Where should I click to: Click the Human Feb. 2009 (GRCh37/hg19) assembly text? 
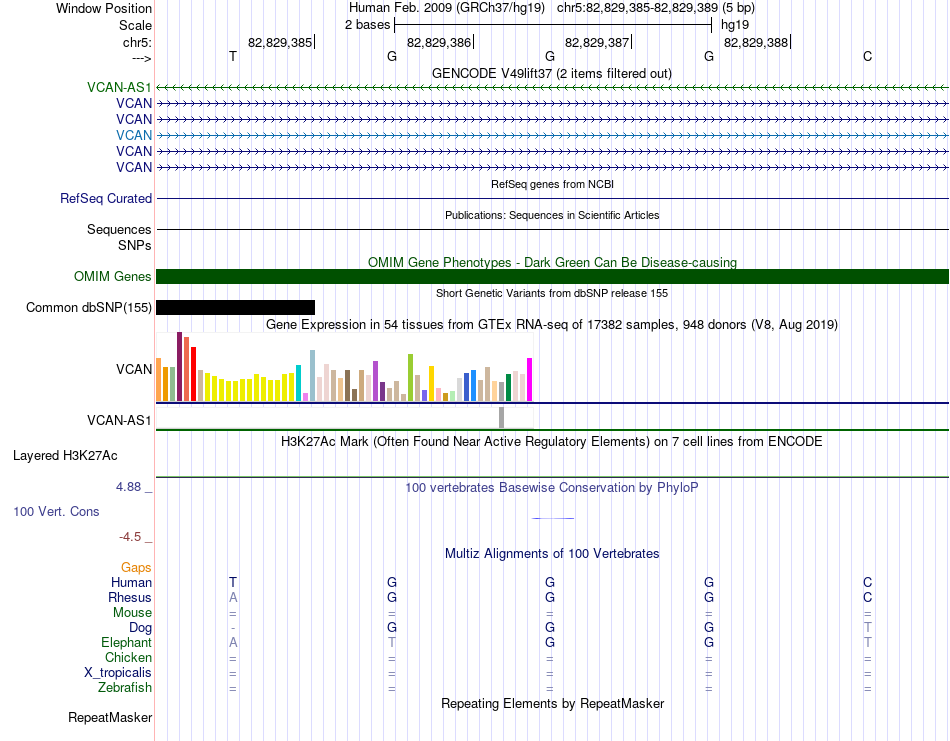pyautogui.click(x=447, y=8)
